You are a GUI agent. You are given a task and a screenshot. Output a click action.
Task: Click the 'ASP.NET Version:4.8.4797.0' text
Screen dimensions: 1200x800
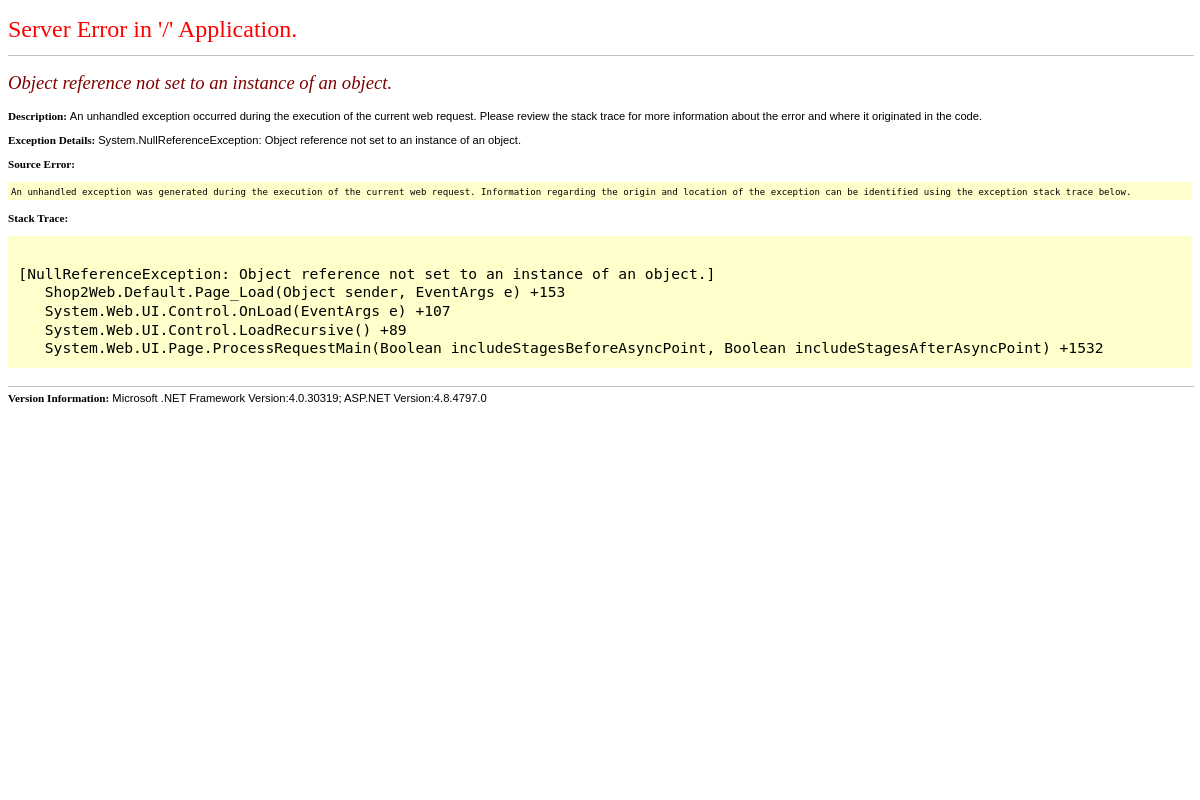click(x=415, y=398)
